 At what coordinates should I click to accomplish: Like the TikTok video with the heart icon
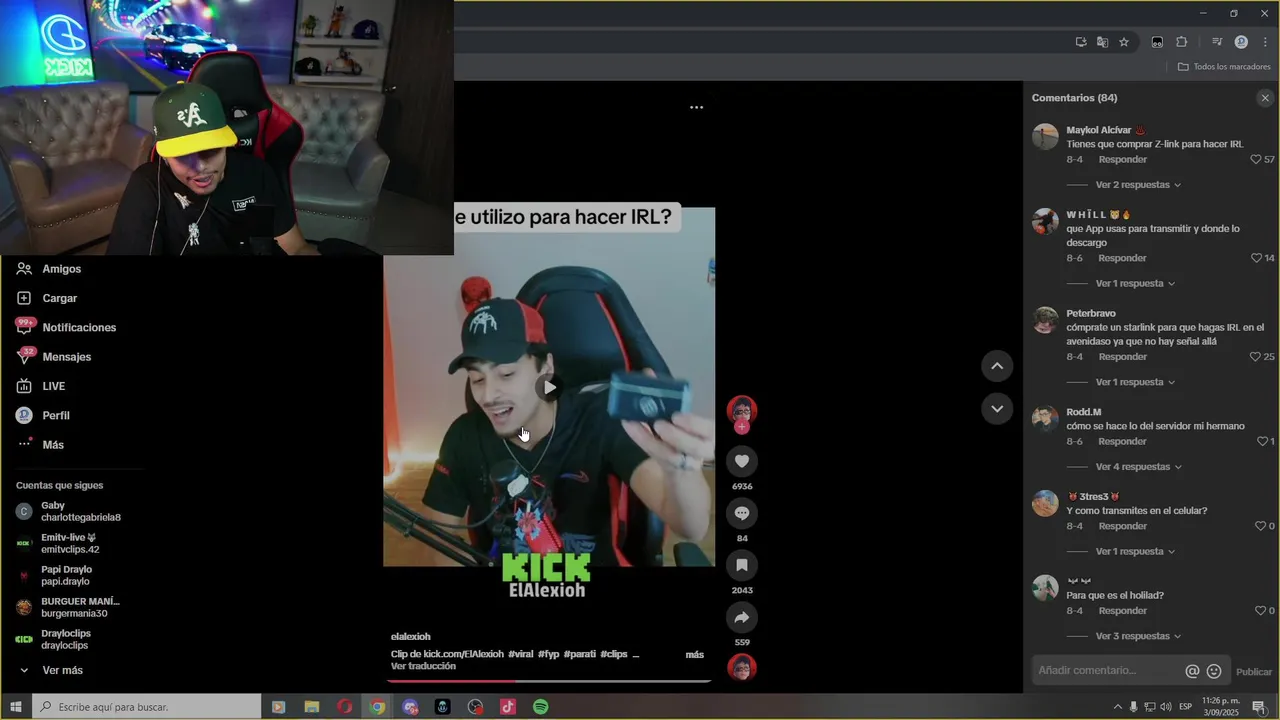(742, 461)
